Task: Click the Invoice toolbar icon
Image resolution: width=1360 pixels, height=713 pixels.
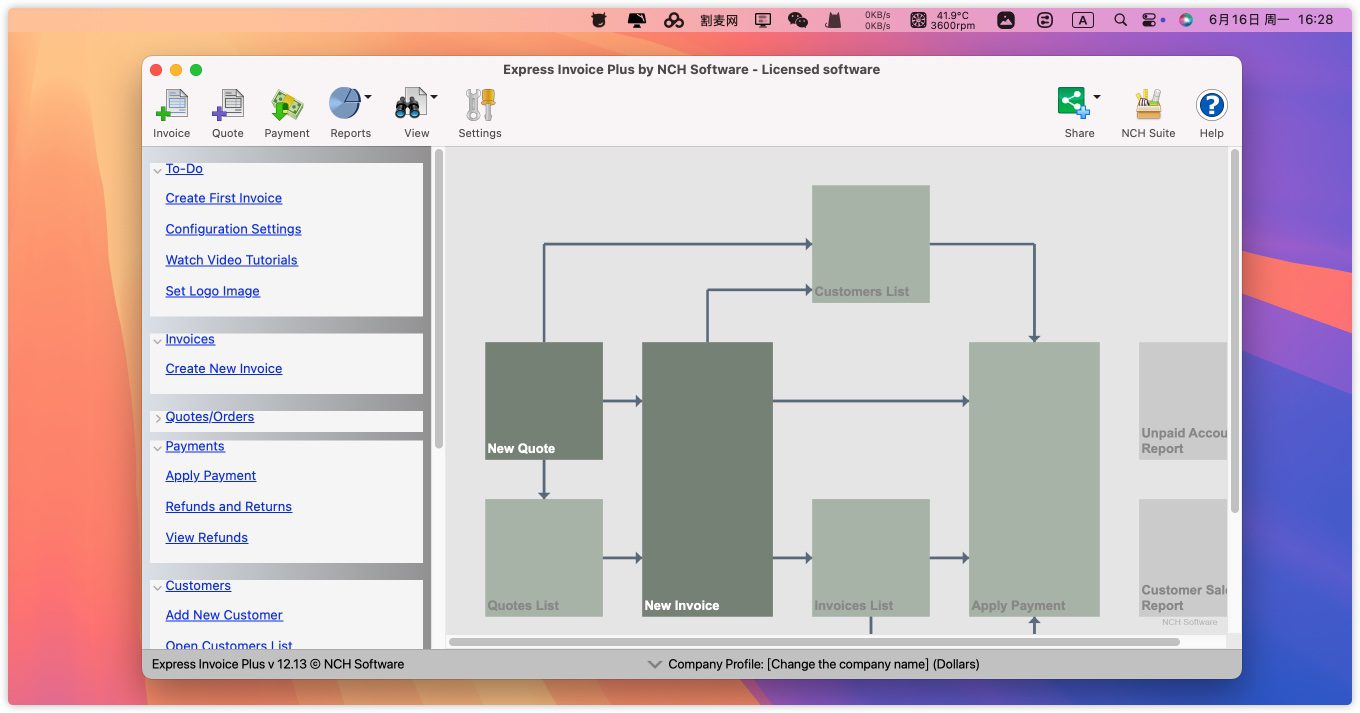Action: click(171, 106)
